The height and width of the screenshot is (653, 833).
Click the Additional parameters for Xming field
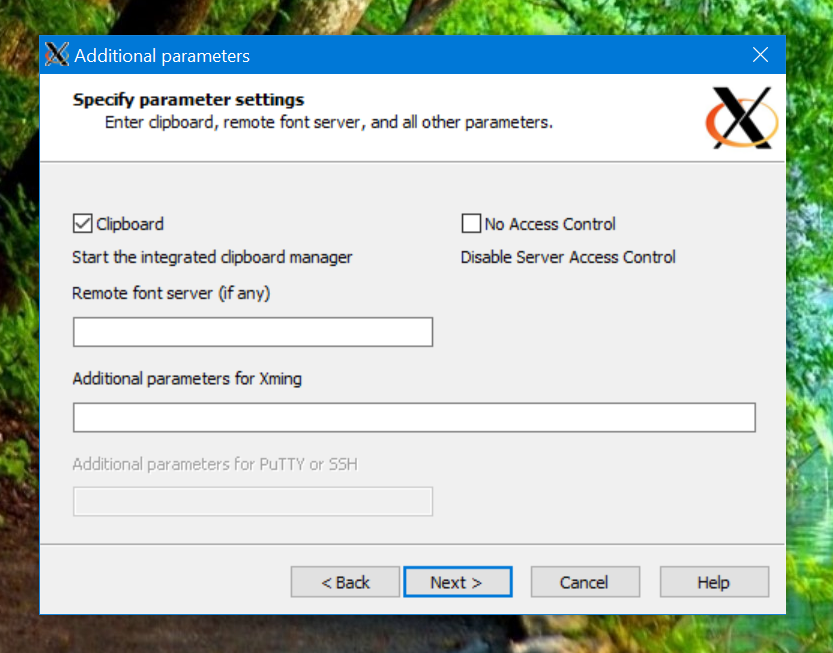click(x=414, y=417)
